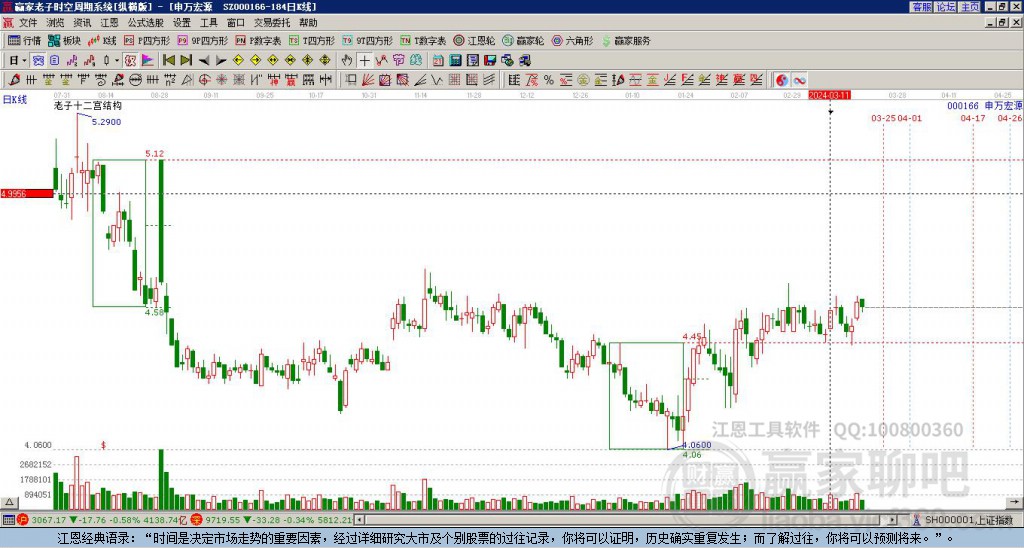Select the red pencil drawing tool
The width and height of the screenshot is (1024, 548).
coord(14,80)
